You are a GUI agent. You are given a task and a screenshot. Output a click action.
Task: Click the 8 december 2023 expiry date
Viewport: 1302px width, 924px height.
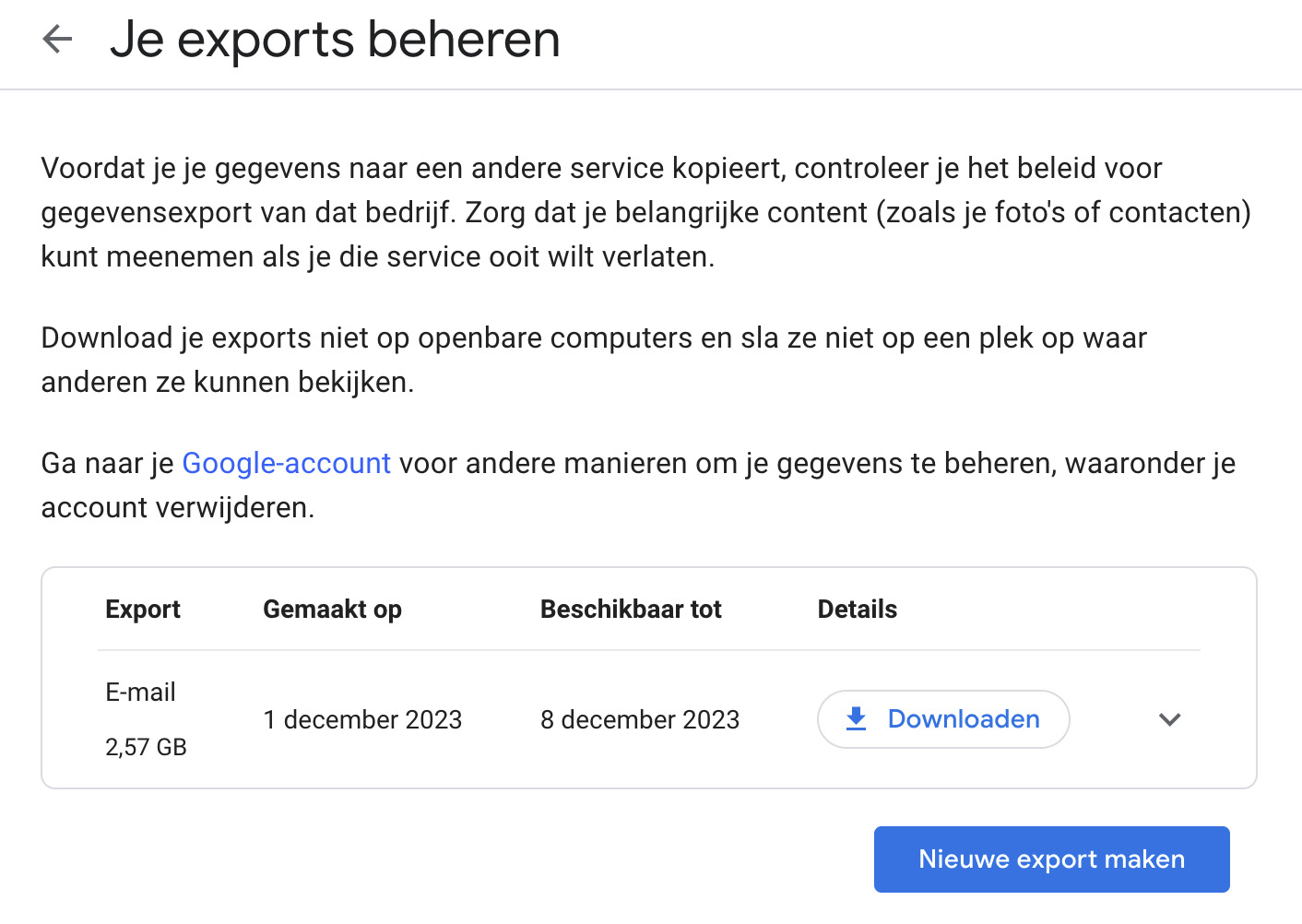click(x=640, y=720)
